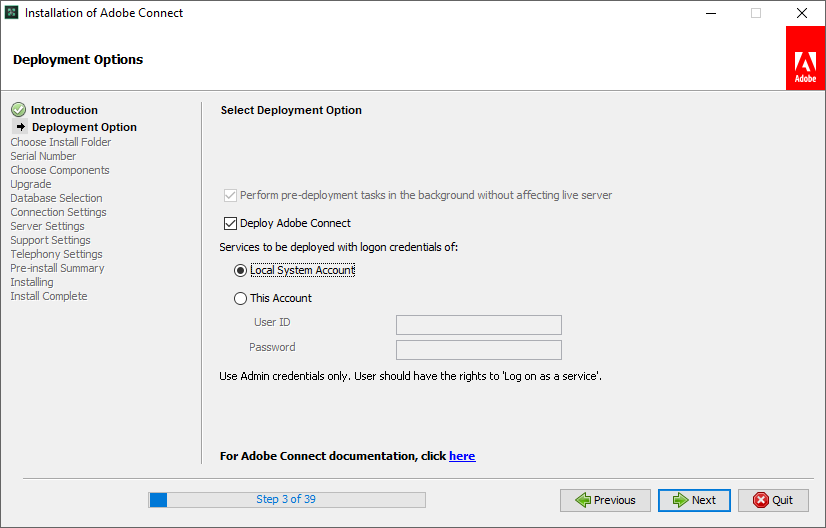Click the Choose Install Folder step

click(x=61, y=142)
